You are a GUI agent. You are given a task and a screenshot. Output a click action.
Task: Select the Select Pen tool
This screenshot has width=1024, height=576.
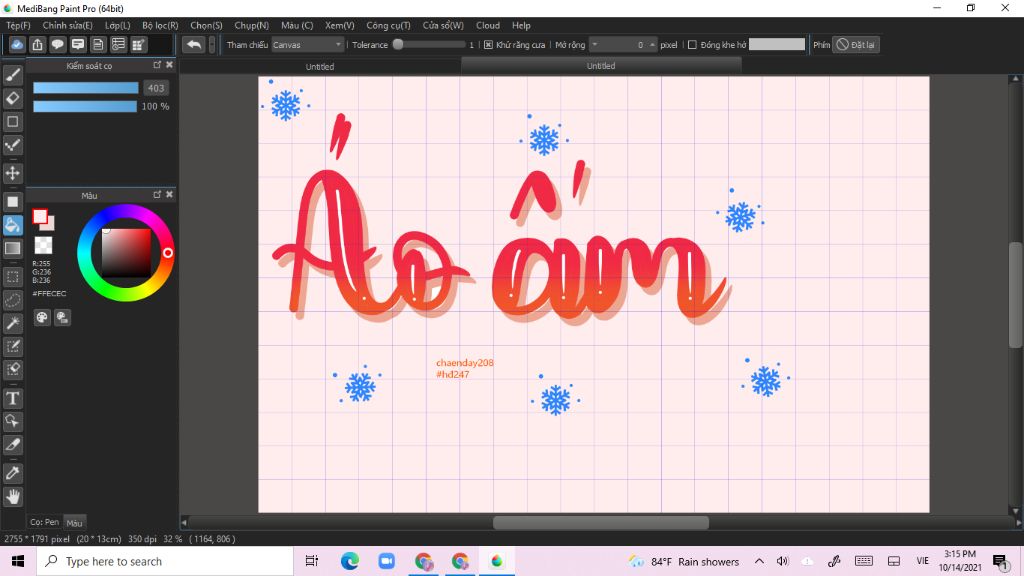click(x=12, y=346)
